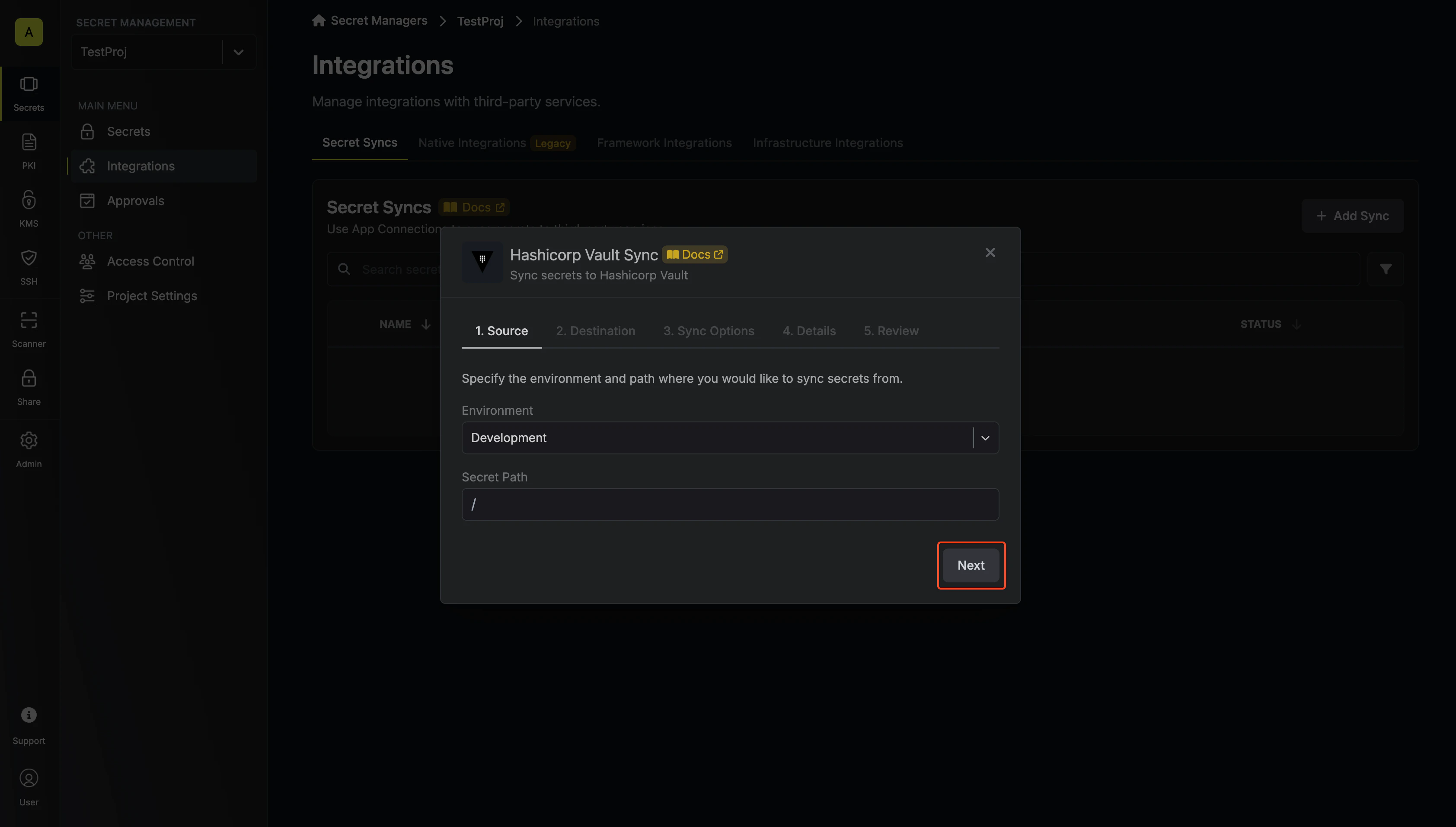The image size is (1456, 827).
Task: Open the Secrets section in the icon rail
Action: click(x=29, y=94)
